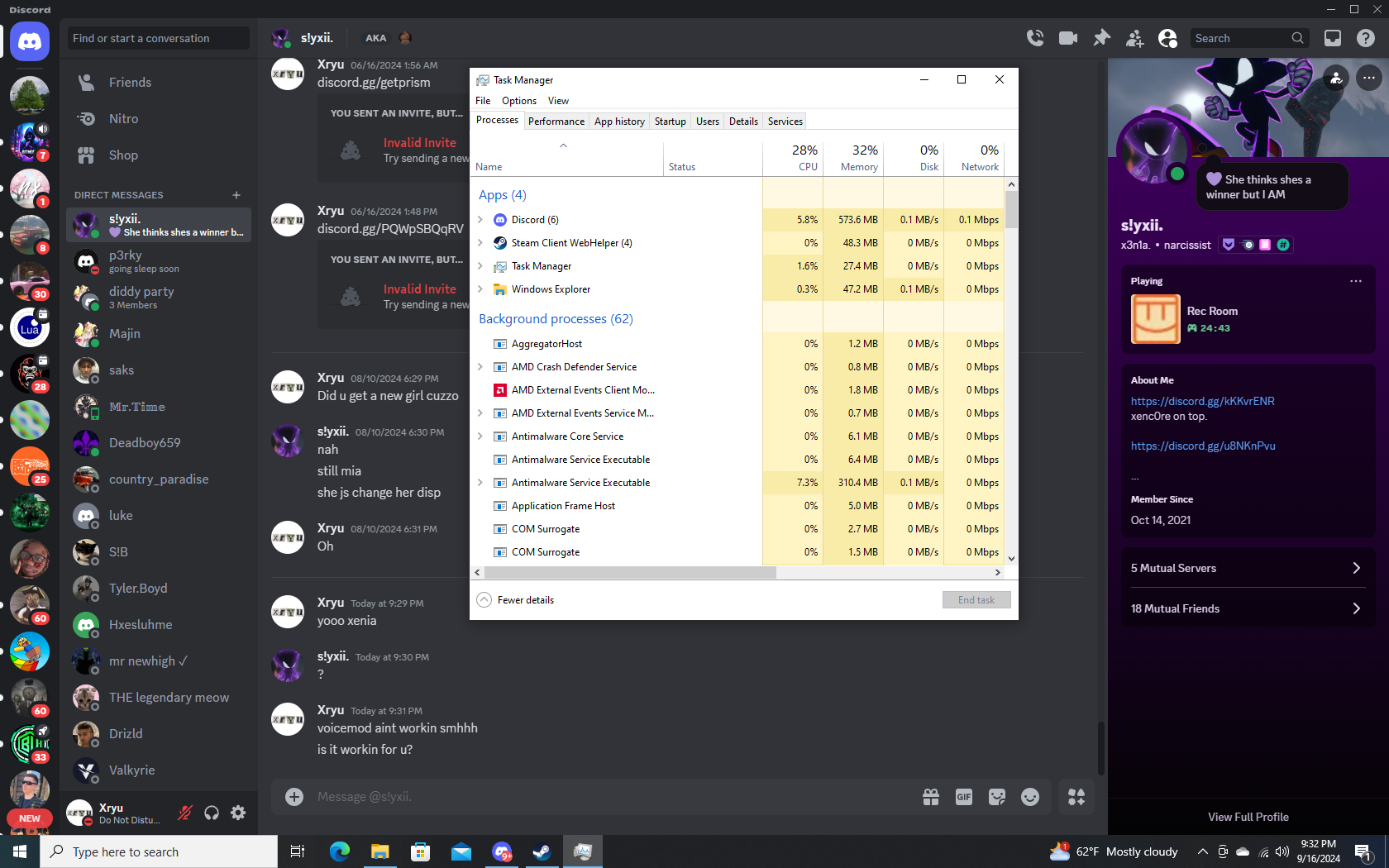
Task: Switch to the Performance tab
Action: click(x=556, y=122)
